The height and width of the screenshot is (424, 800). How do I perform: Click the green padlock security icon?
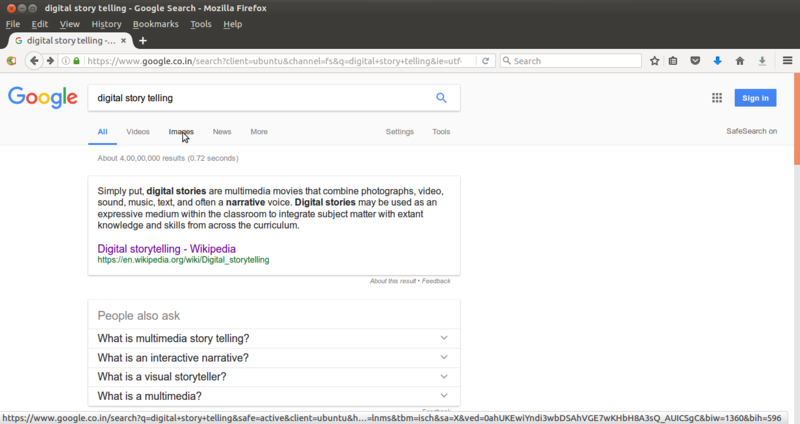click(x=77, y=61)
